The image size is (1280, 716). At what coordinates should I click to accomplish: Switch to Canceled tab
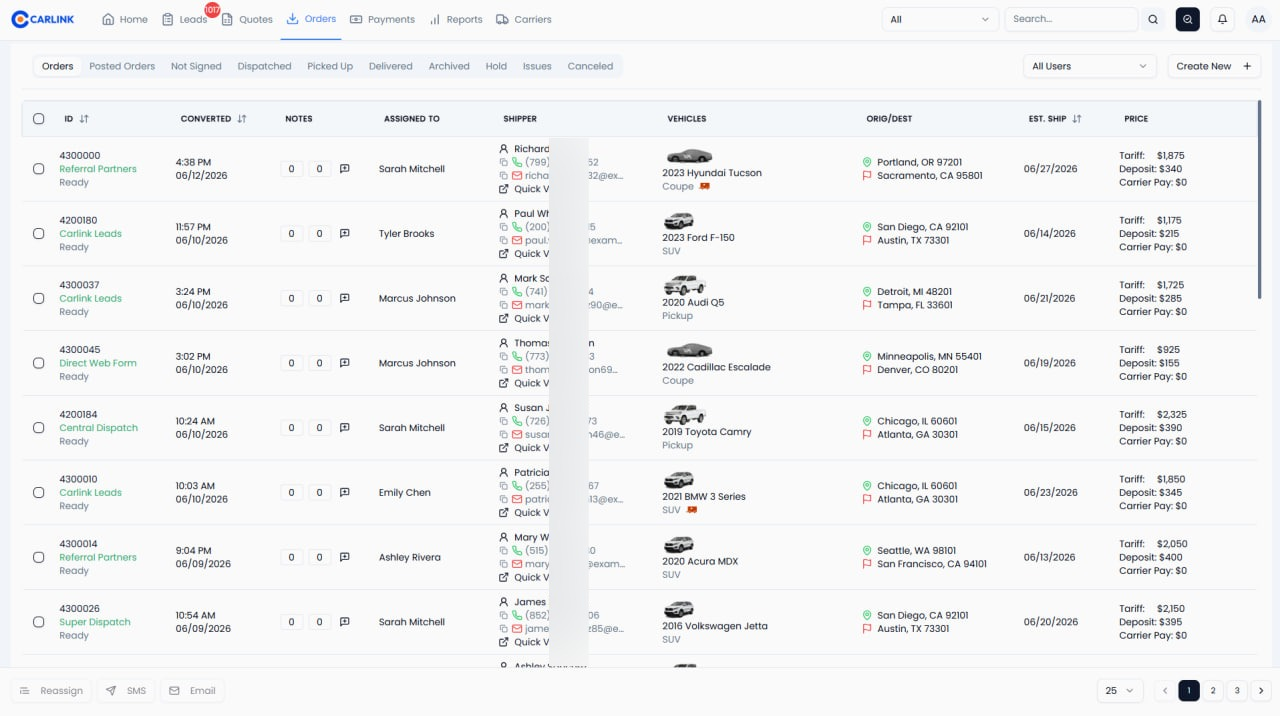pyautogui.click(x=590, y=66)
